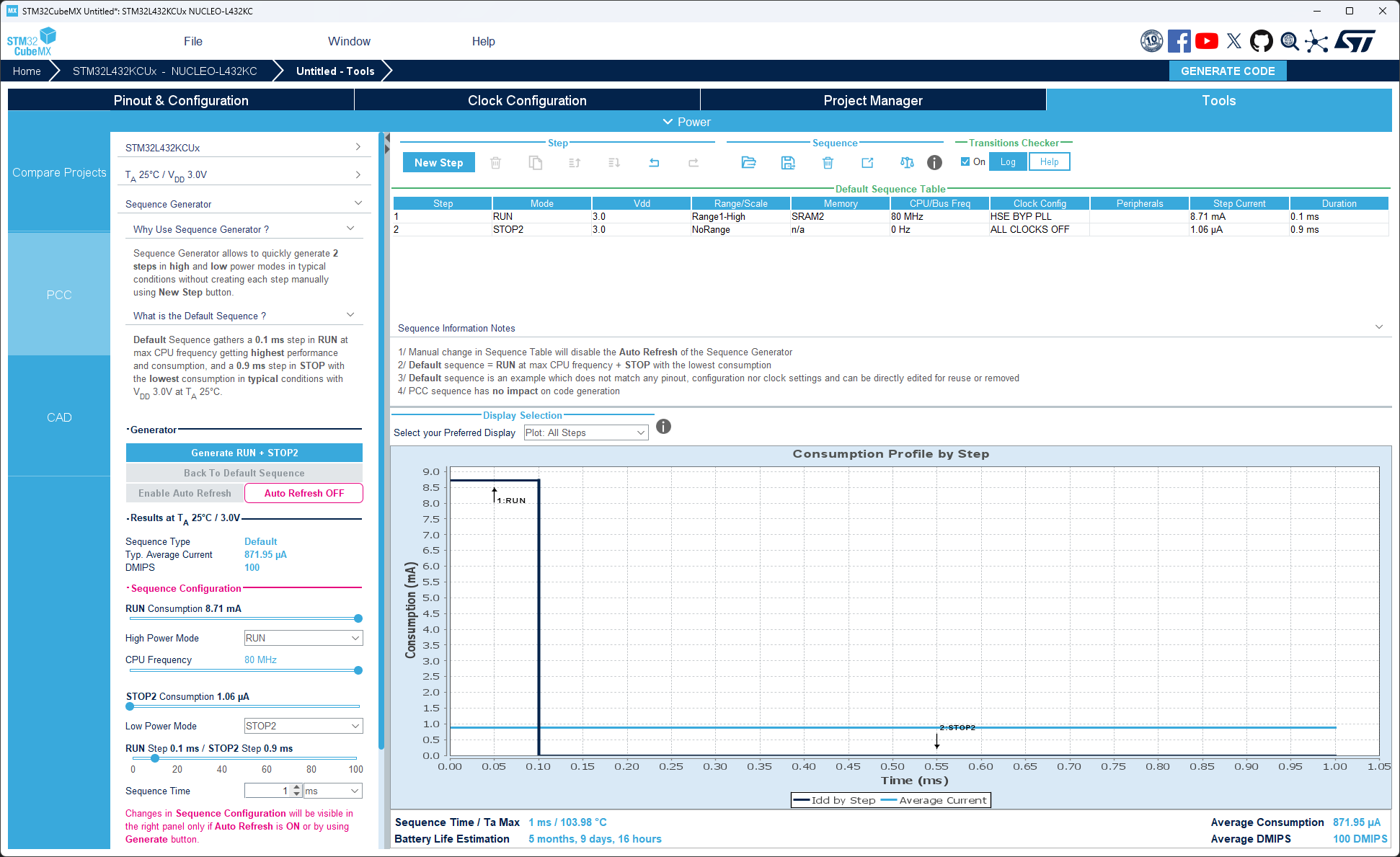
Task: Select the STOP2 row in sequence table
Action: click(890, 229)
